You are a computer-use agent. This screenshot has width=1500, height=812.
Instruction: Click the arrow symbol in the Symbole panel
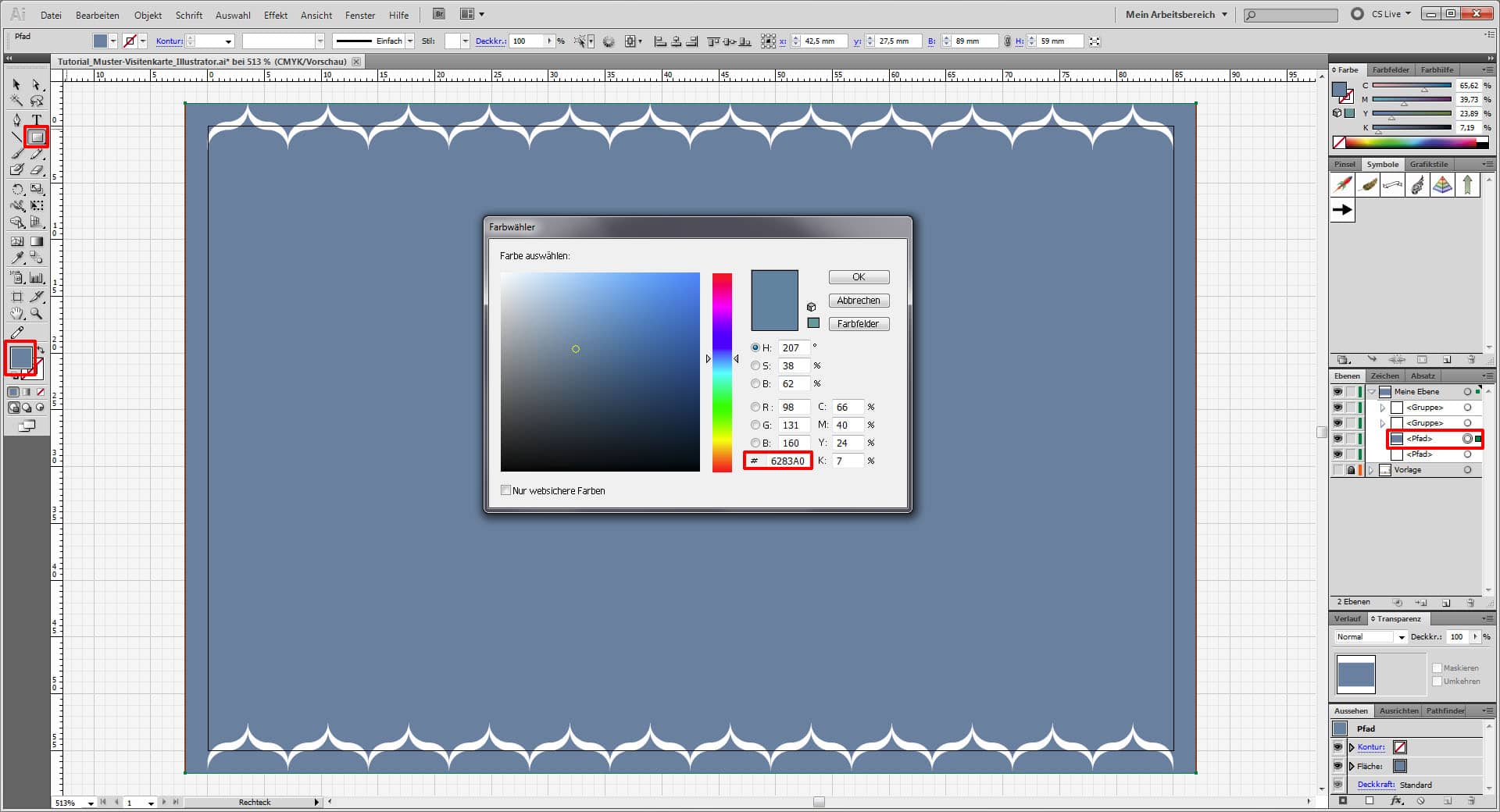coord(1341,209)
